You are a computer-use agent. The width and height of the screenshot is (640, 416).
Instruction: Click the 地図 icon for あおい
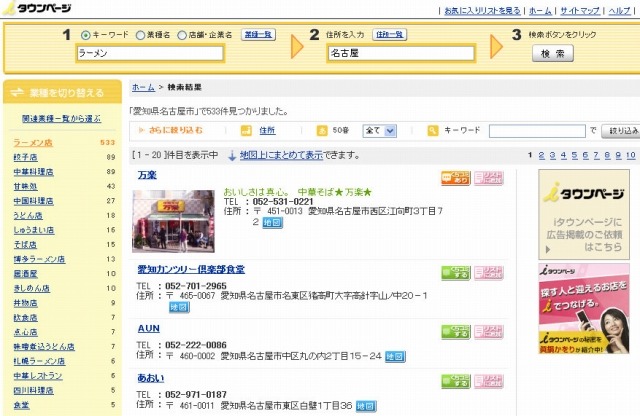point(366,406)
